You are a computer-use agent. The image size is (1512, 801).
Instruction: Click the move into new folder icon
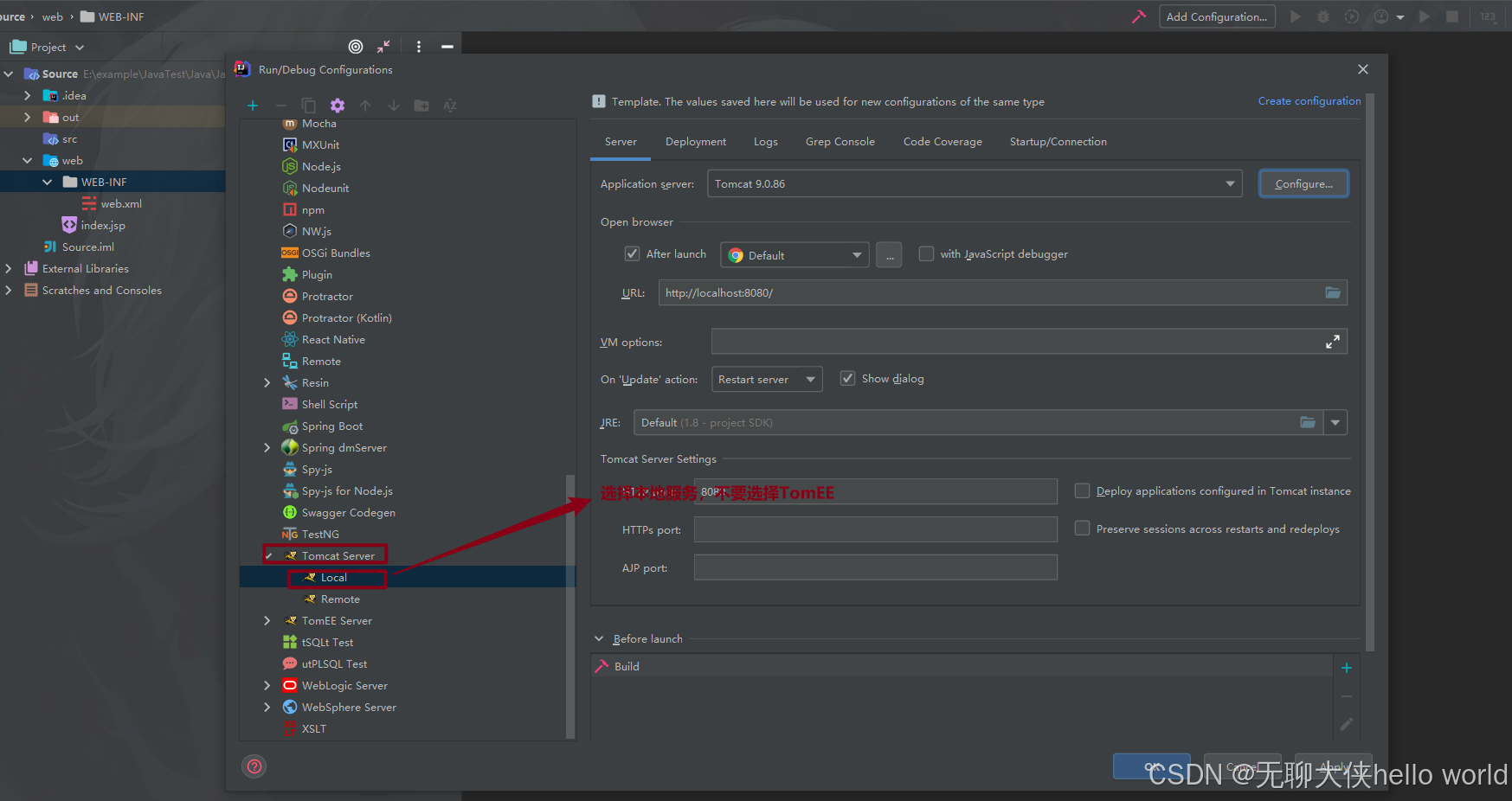(x=421, y=106)
